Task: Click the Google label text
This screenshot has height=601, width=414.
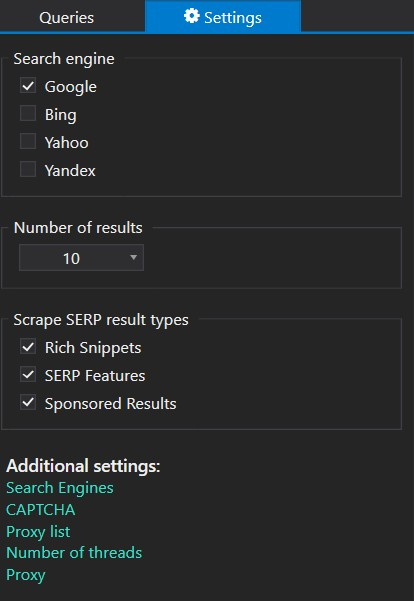Action: coord(71,87)
